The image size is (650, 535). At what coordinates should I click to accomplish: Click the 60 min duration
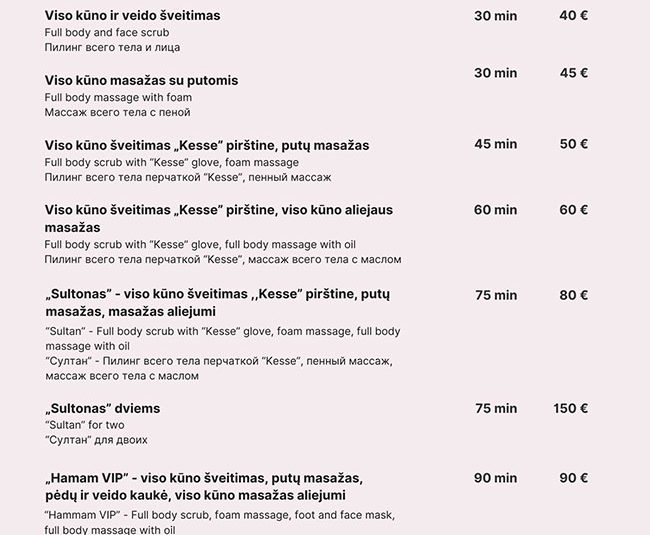point(495,210)
